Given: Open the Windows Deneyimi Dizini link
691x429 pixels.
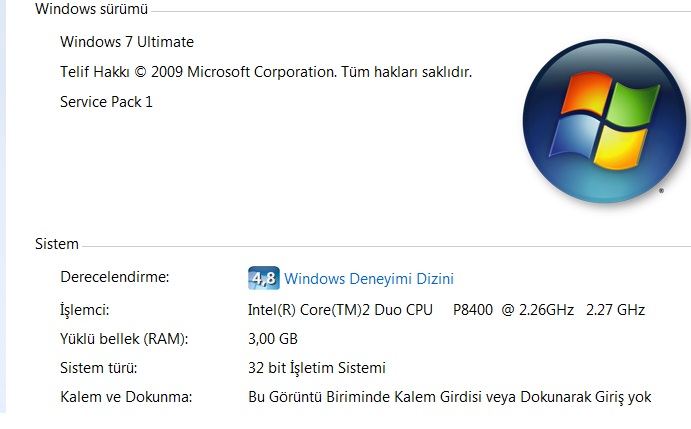Looking at the screenshot, I should [x=369, y=279].
